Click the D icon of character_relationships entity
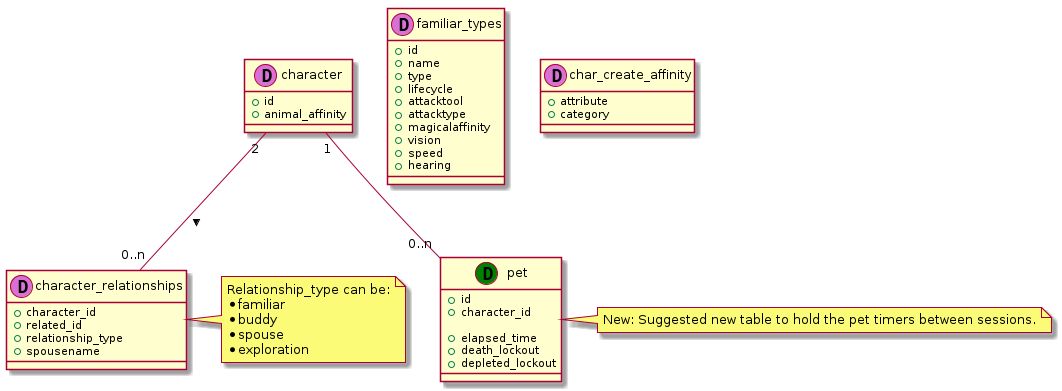Viewport: 1062px width, 391px height. (x=22, y=286)
